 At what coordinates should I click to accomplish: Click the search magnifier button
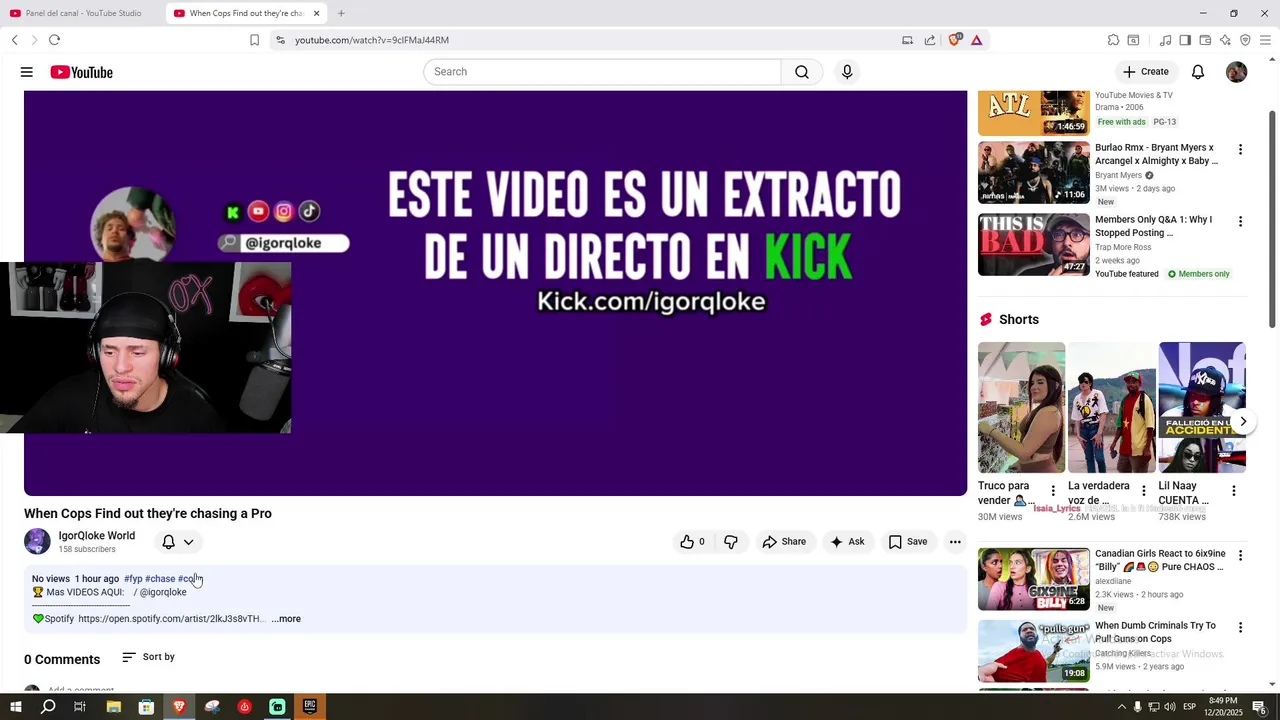(802, 72)
